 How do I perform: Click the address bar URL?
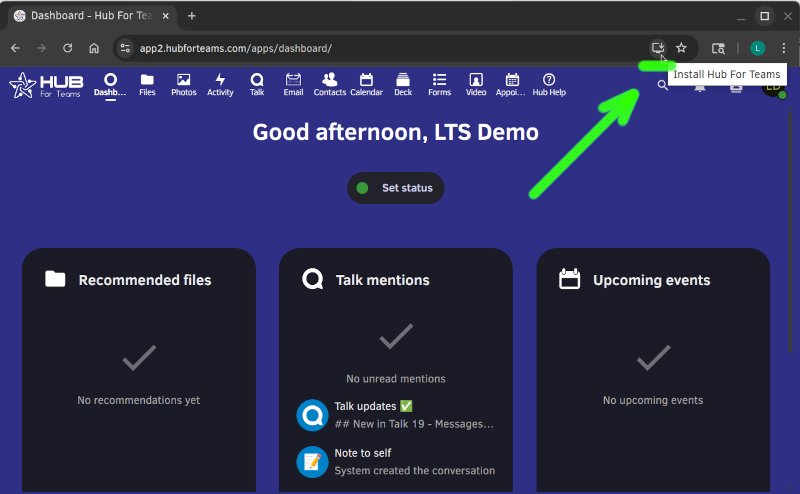236,48
